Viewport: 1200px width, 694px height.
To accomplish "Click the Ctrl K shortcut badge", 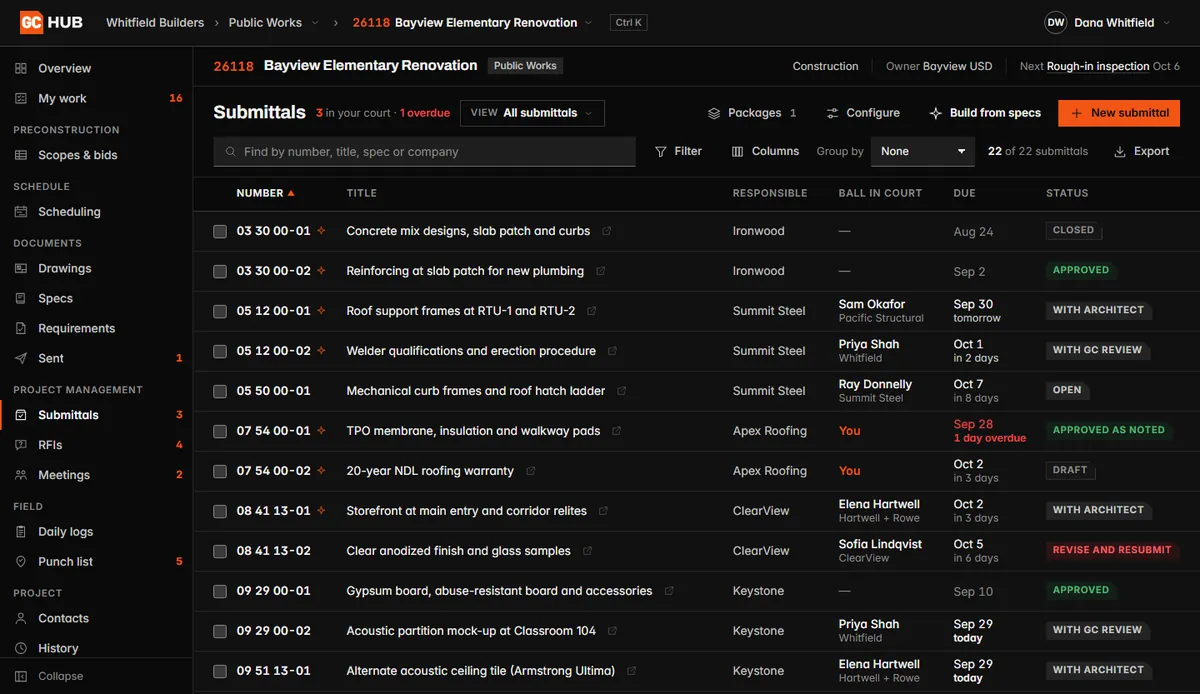I will (629, 22).
